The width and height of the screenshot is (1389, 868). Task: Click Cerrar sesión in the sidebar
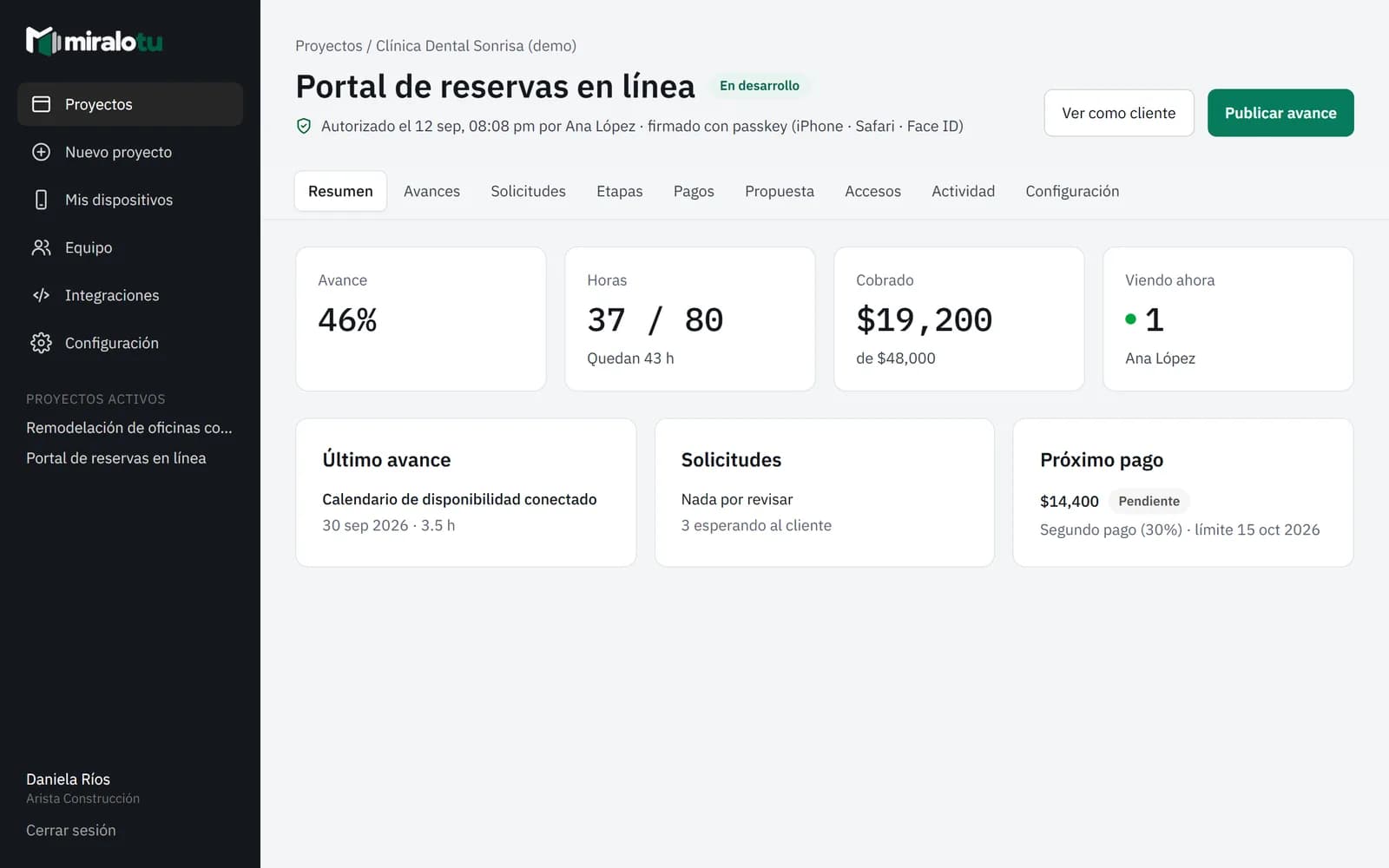[x=71, y=831]
